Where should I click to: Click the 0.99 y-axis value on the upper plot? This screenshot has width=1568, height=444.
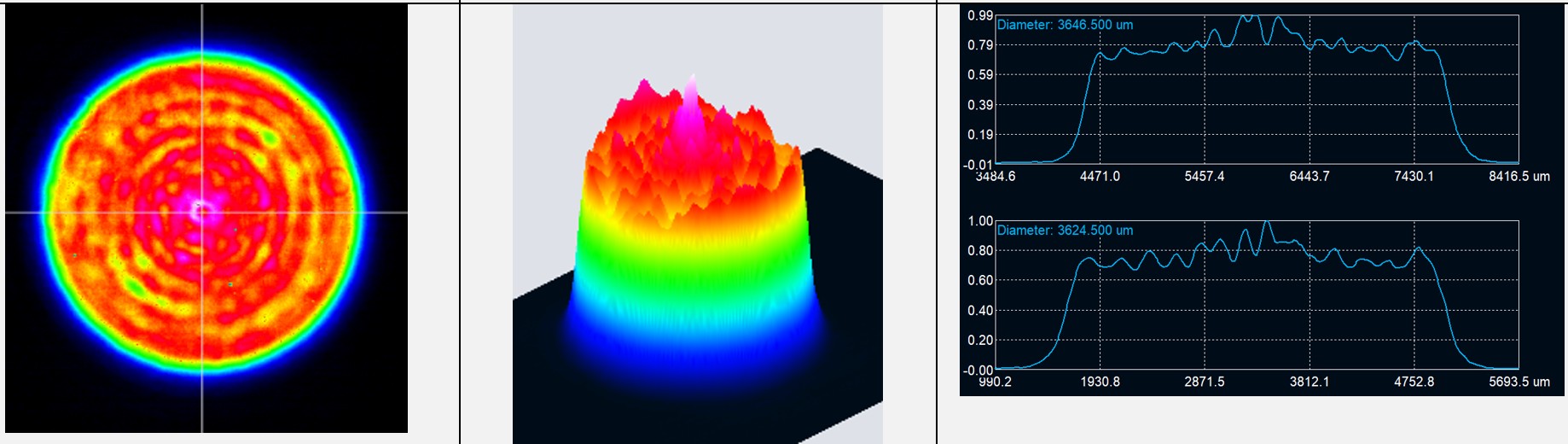pyautogui.click(x=979, y=15)
